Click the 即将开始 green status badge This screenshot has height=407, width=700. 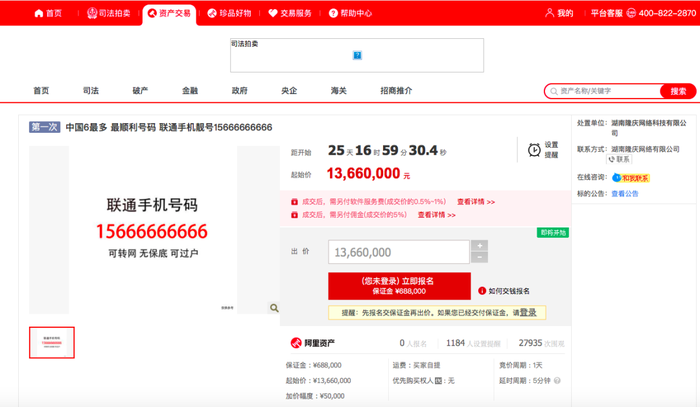553,233
